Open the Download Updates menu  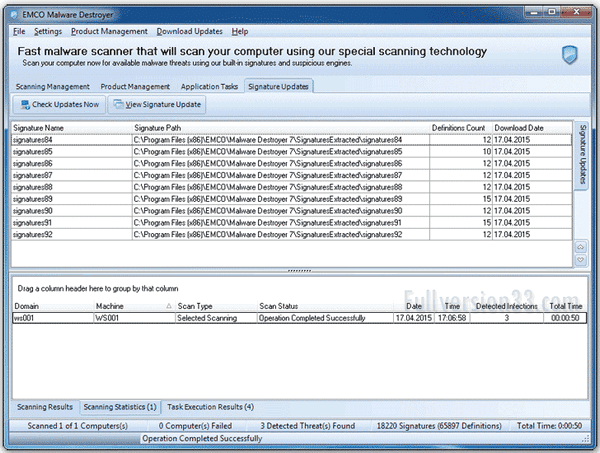point(189,31)
